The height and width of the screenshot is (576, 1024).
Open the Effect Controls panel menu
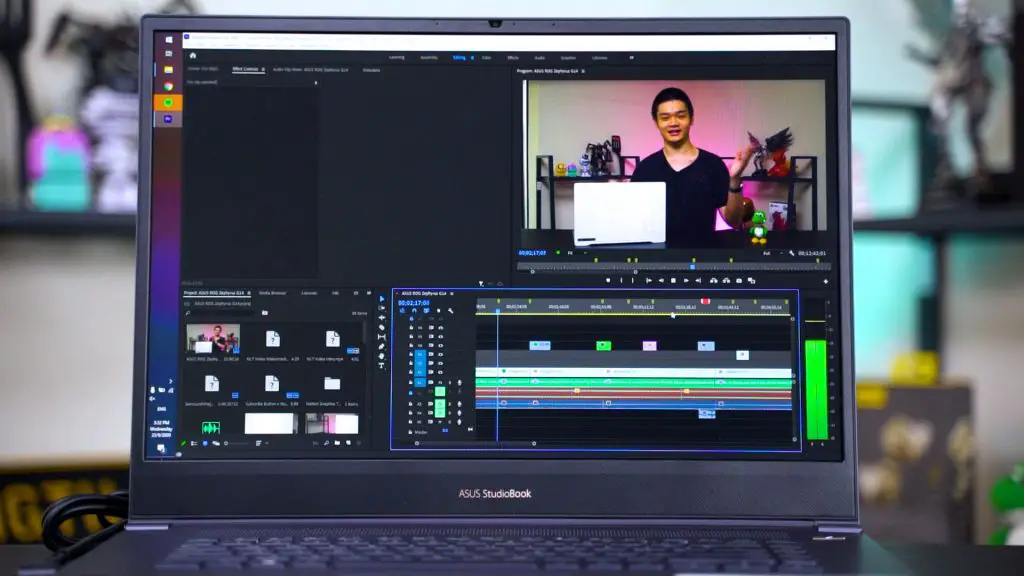point(263,69)
